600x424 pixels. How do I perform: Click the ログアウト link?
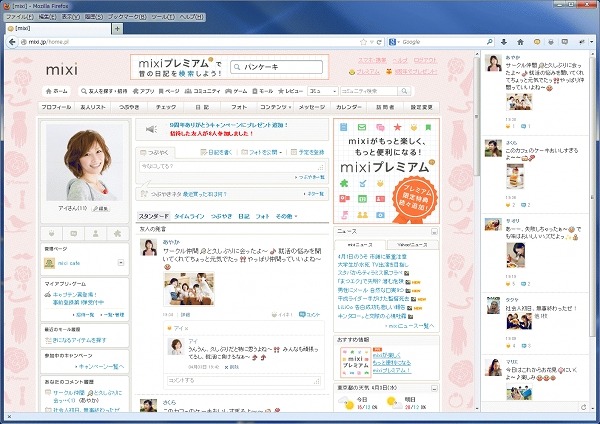(425, 60)
